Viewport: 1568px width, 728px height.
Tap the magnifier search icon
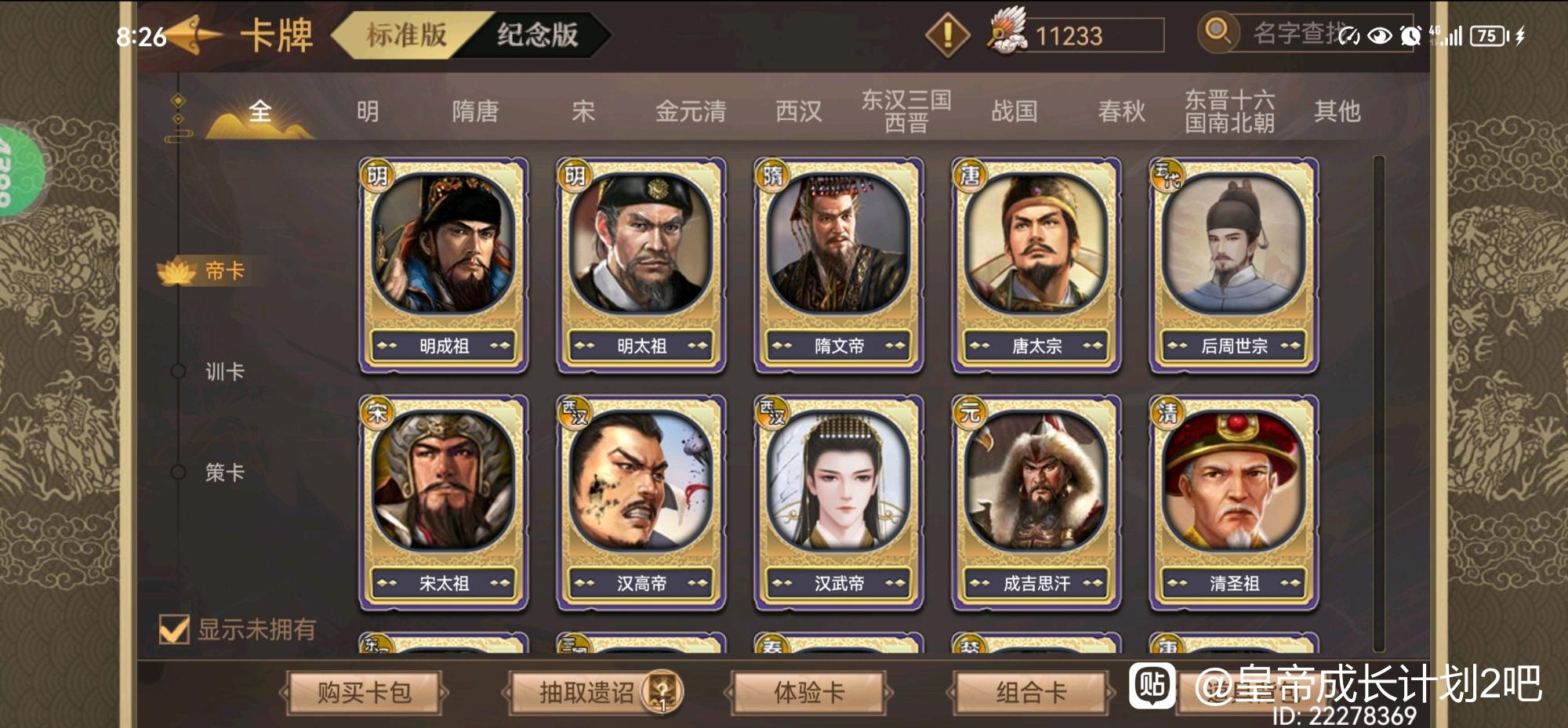pos(1218,32)
